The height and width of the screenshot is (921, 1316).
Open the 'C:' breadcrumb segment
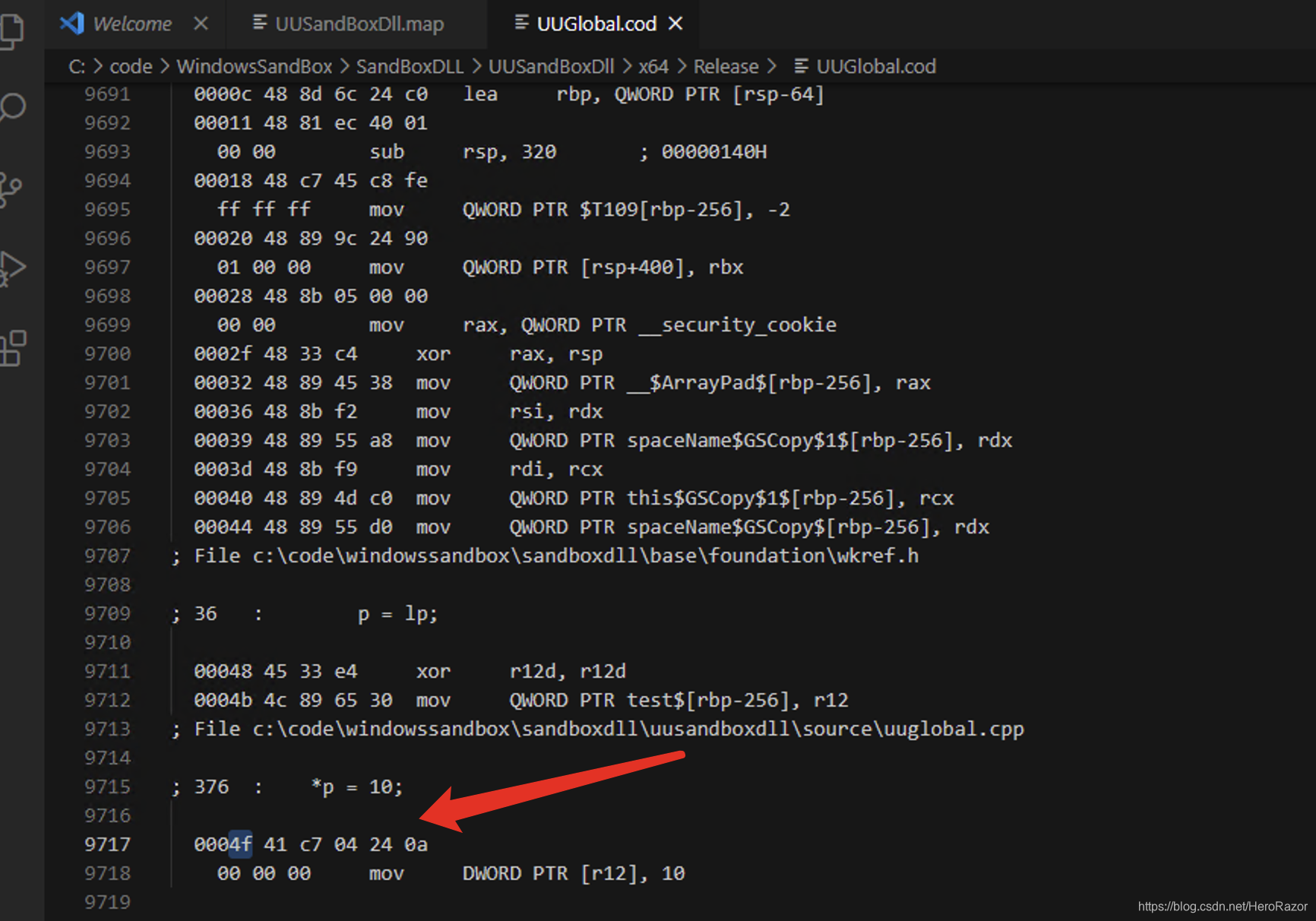(77, 67)
